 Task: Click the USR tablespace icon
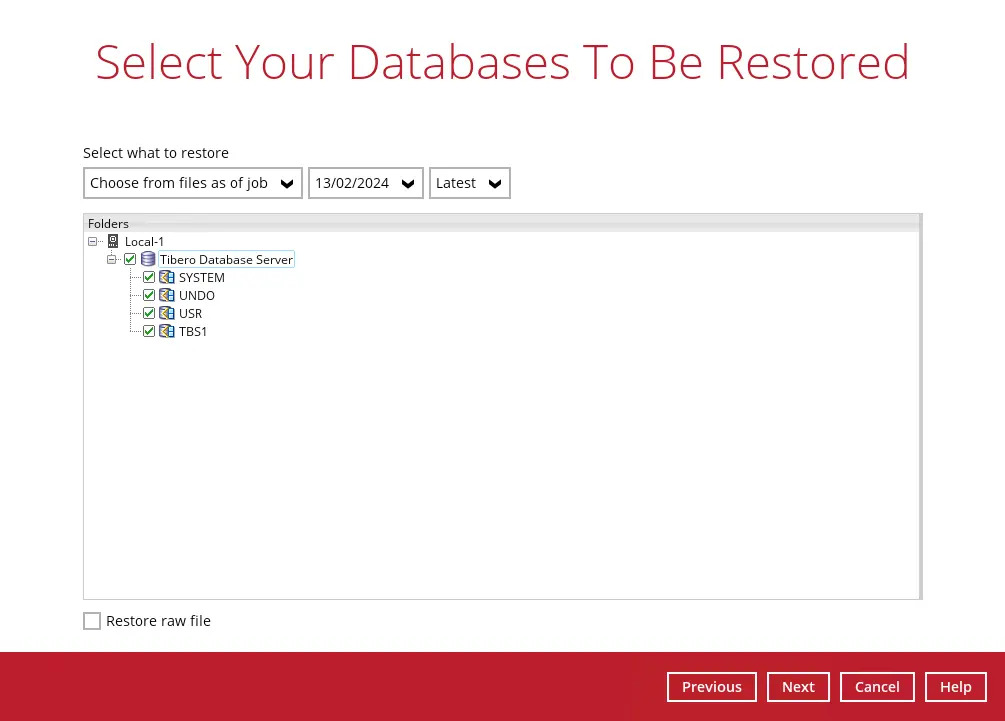tap(167, 313)
